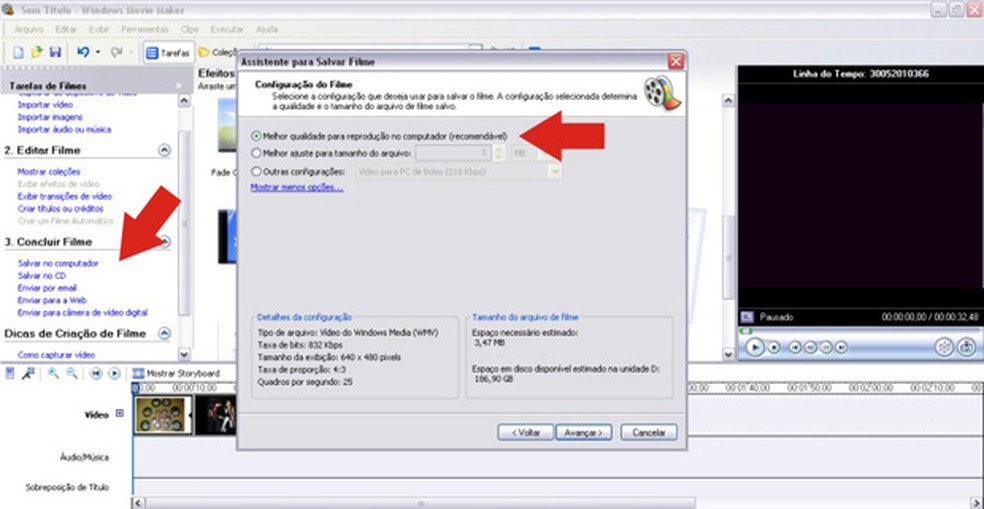The image size is (984, 509).
Task: Click Mostrar menos opções link
Action: (297, 187)
